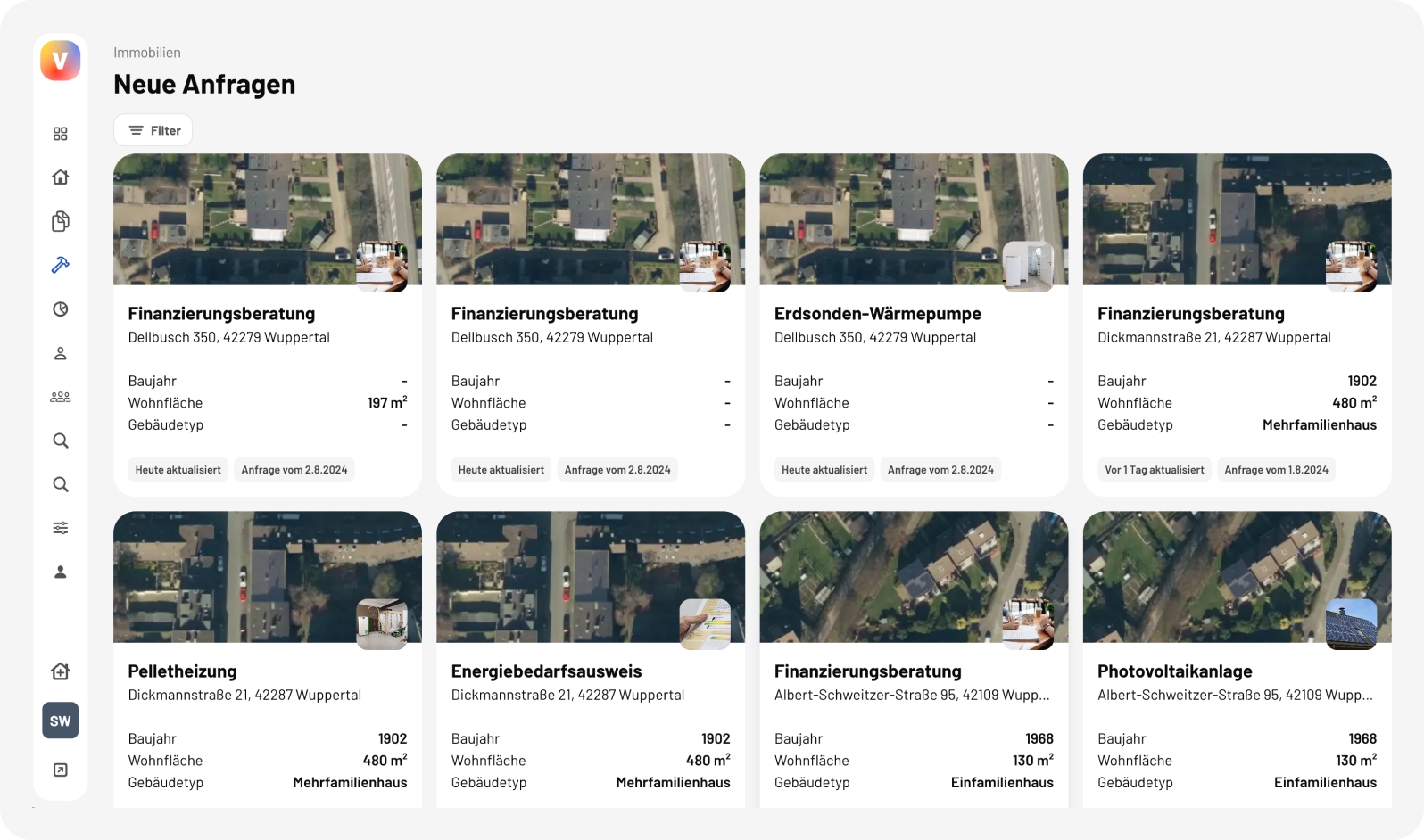Image resolution: width=1424 pixels, height=840 pixels.
Task: Click the solar panel thumbnail on Photovoltaikanlage card
Action: [x=1351, y=623]
